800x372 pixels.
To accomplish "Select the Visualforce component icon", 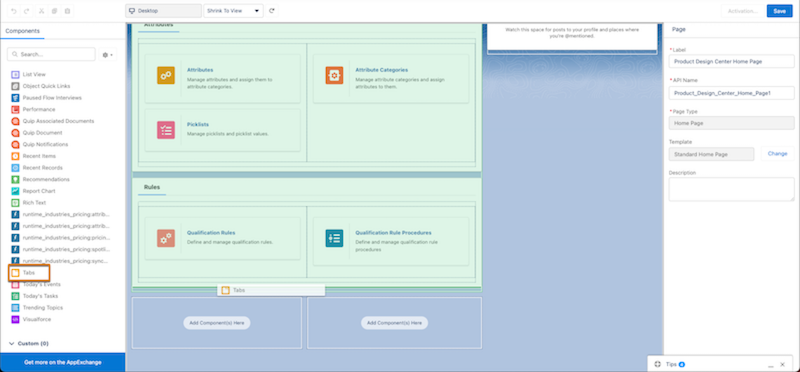I will click(x=15, y=319).
